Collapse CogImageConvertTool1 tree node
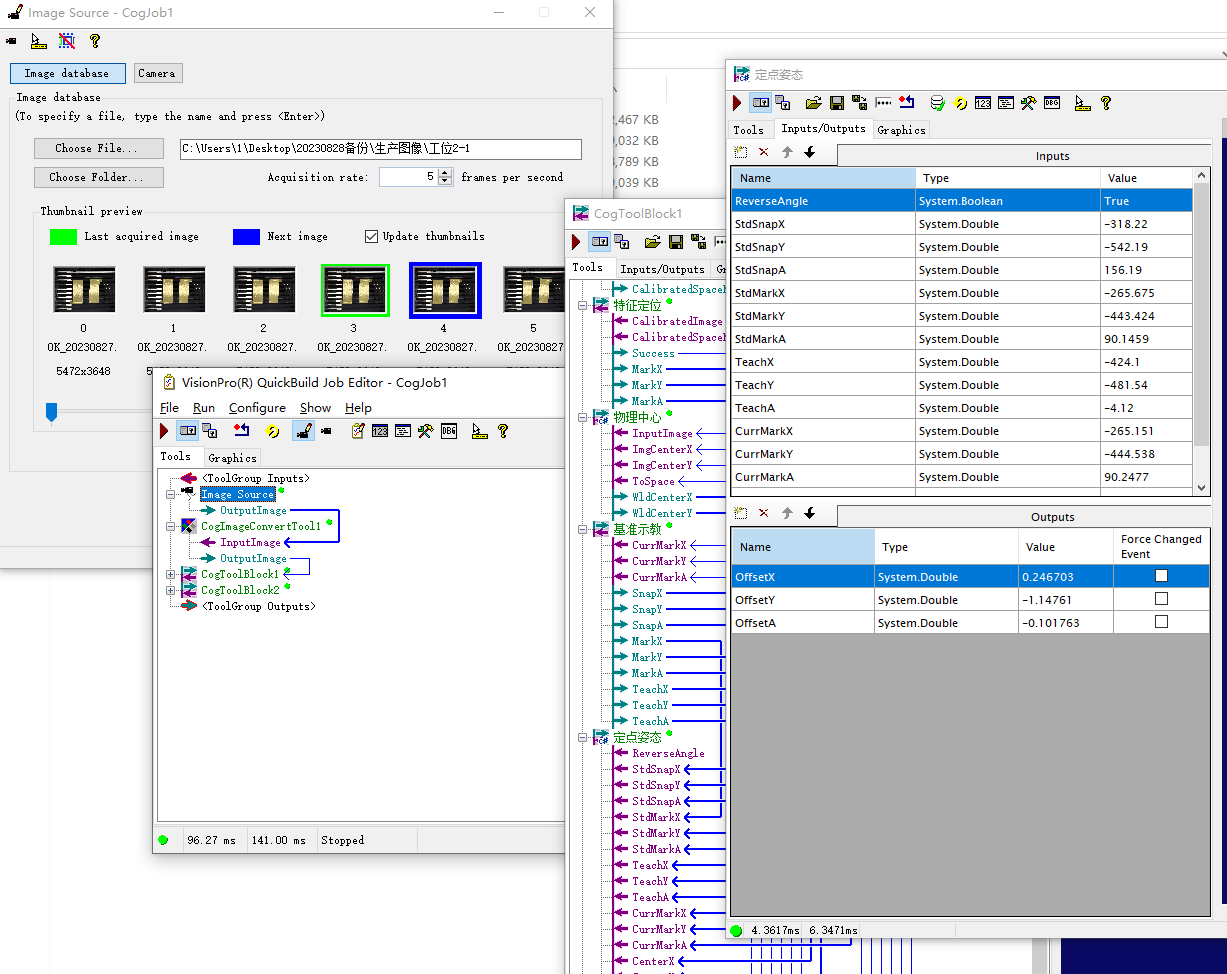 click(171, 526)
